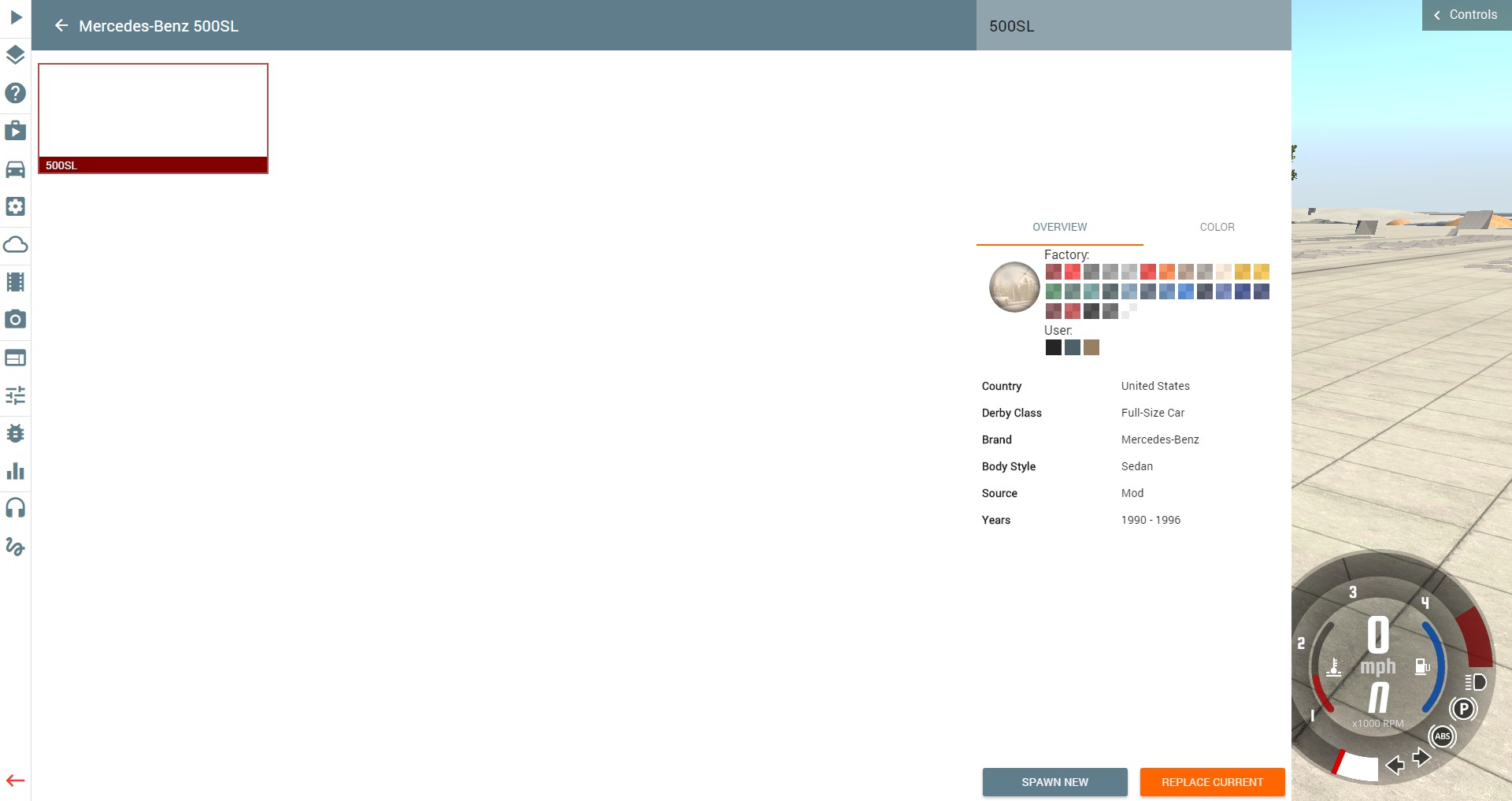Pick the slate blue-grey user color swatch
Image resolution: width=1512 pixels, height=801 pixels.
[x=1073, y=347]
